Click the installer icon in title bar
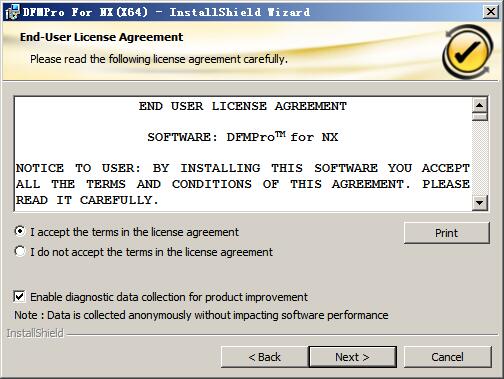Image resolution: width=504 pixels, height=379 pixels. [x=12, y=12]
